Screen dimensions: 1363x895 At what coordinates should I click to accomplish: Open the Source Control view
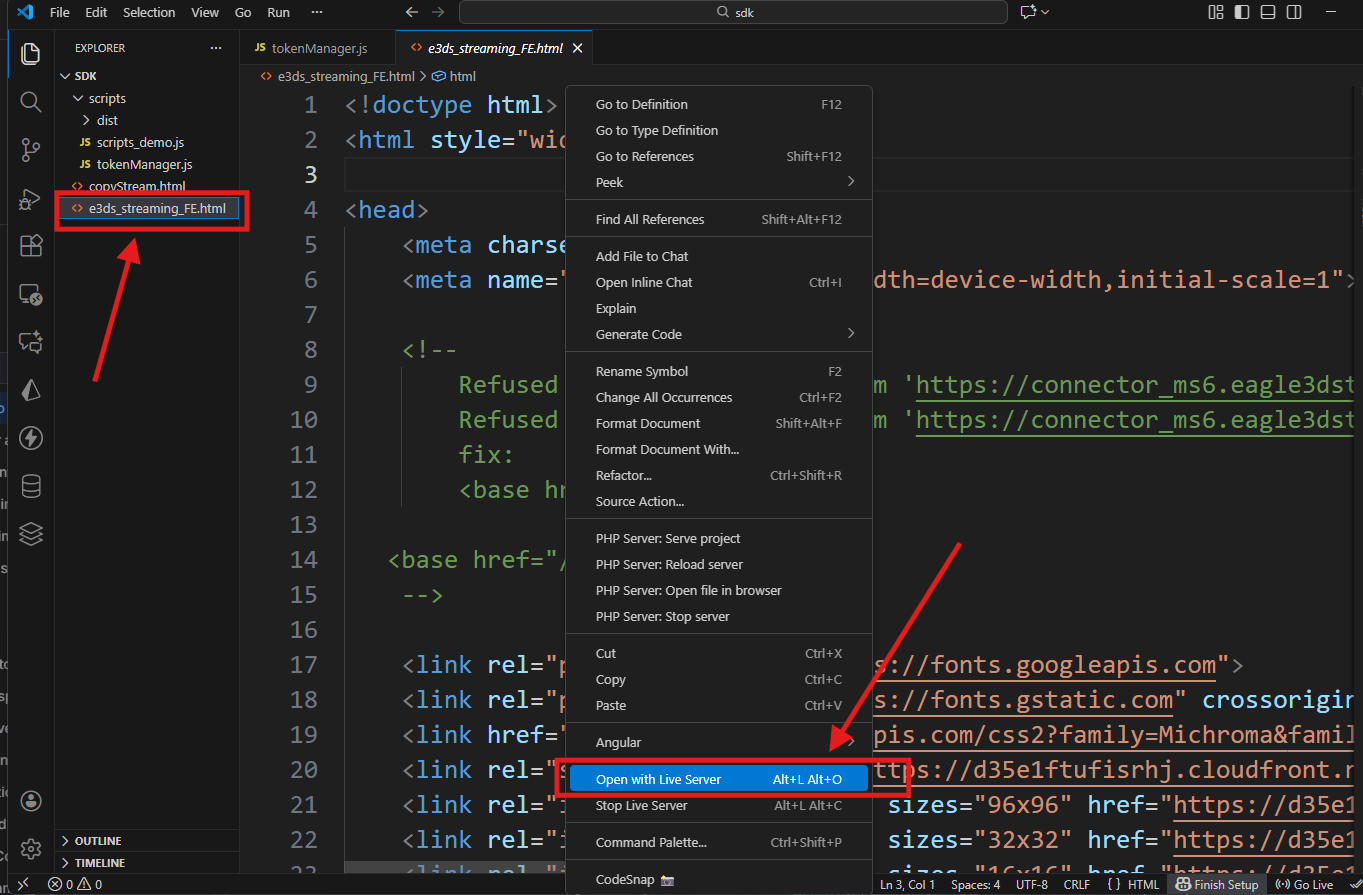(x=31, y=150)
